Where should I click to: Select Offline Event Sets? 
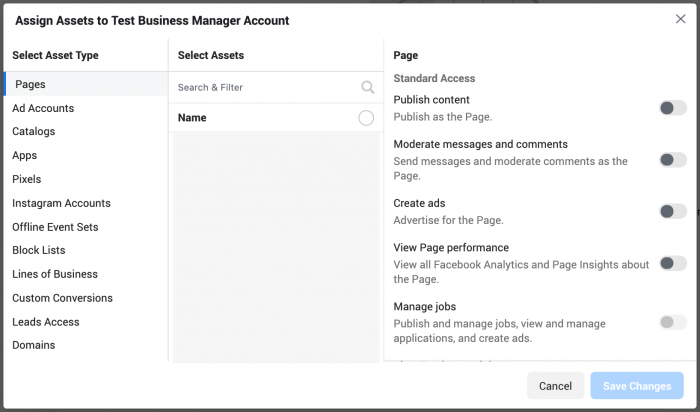click(55, 227)
